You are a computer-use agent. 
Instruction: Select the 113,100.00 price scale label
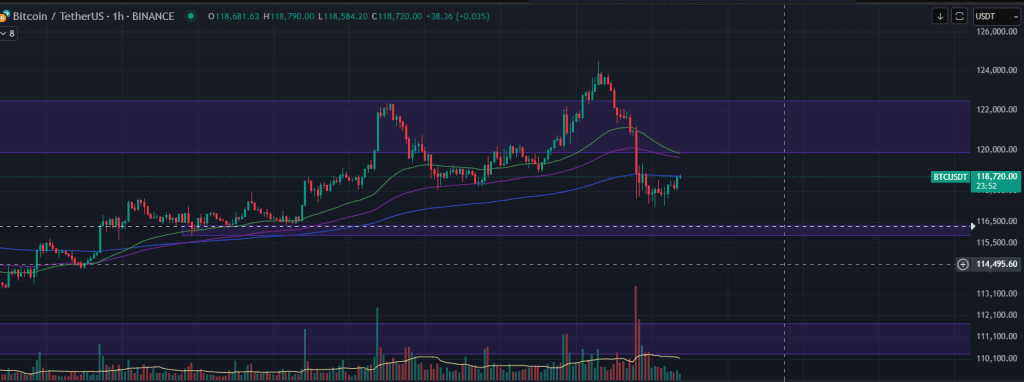click(x=996, y=294)
